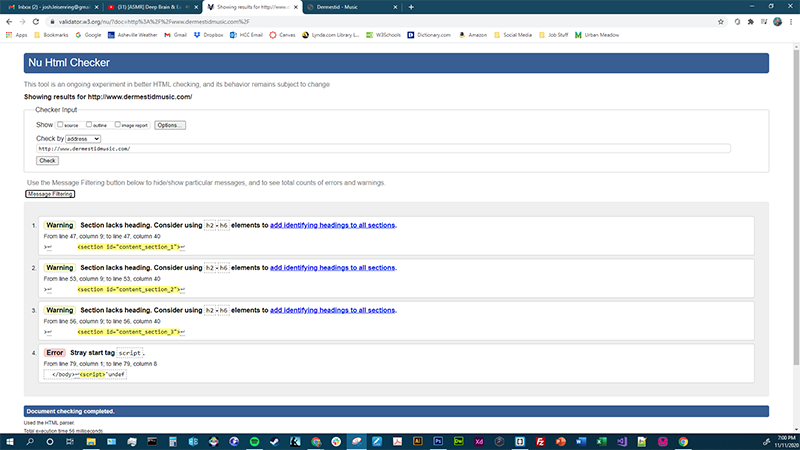800x450 pixels.
Task: Enable the image report checkbox
Action: pyautogui.click(x=117, y=124)
